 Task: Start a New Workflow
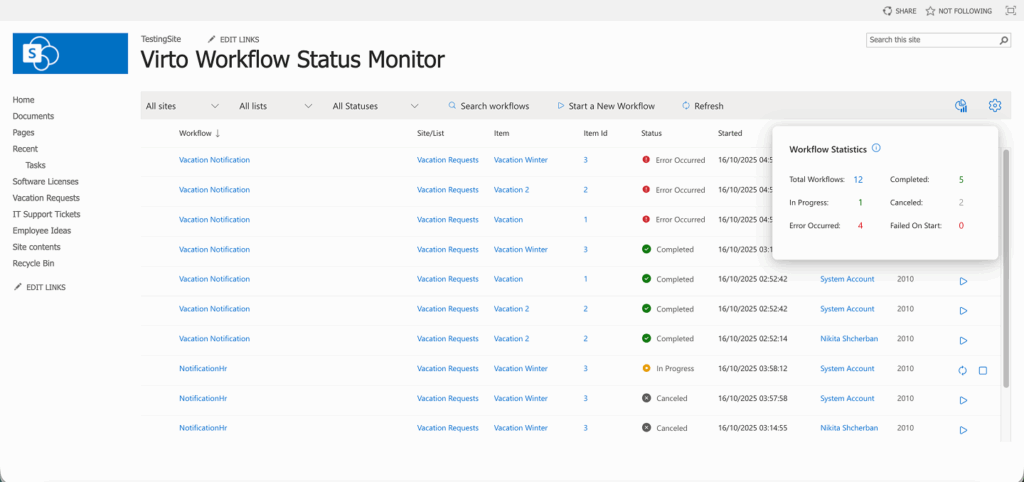point(606,106)
